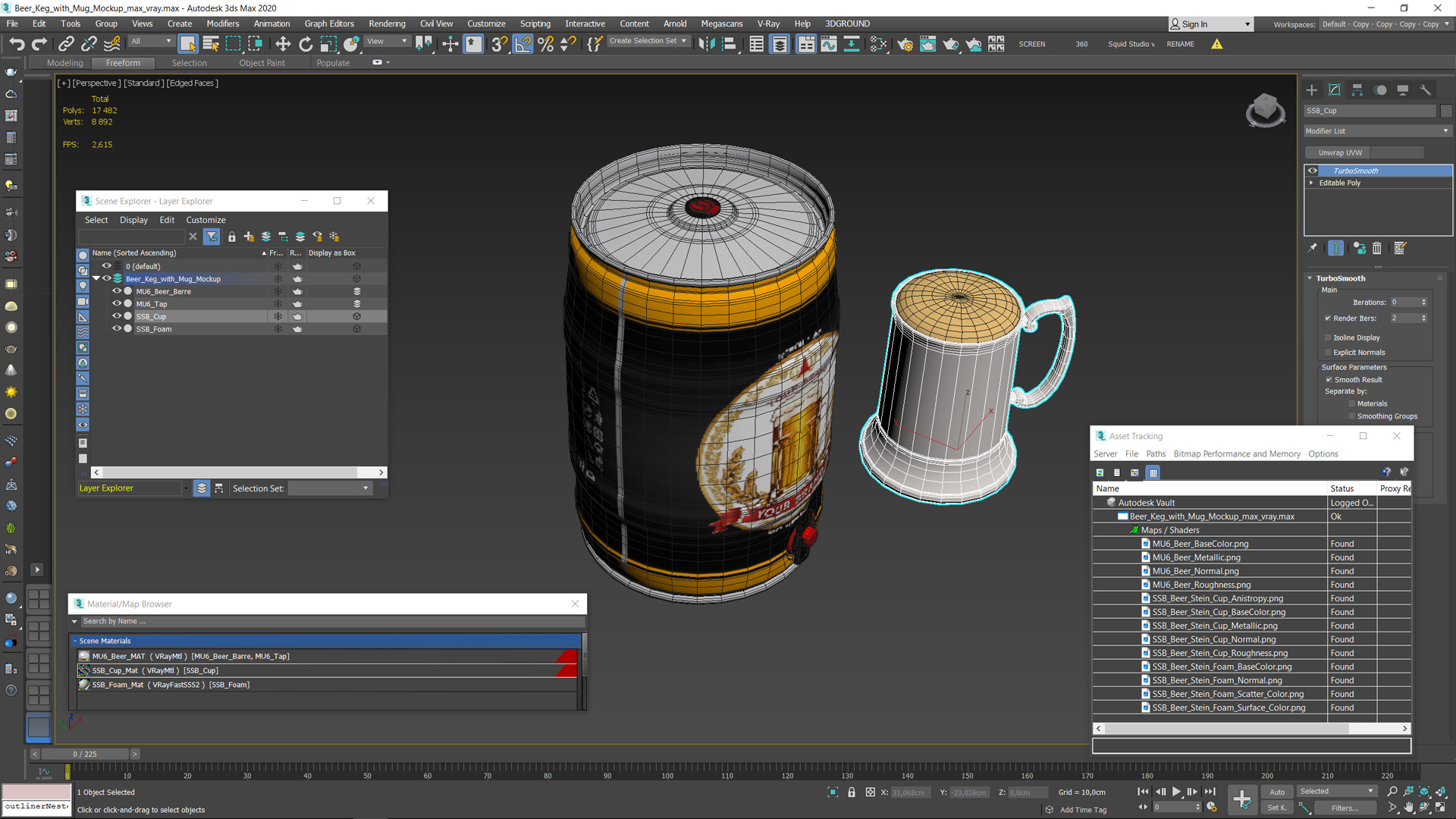Toggle visibility eye of MU6_Tap

pyautogui.click(x=117, y=303)
